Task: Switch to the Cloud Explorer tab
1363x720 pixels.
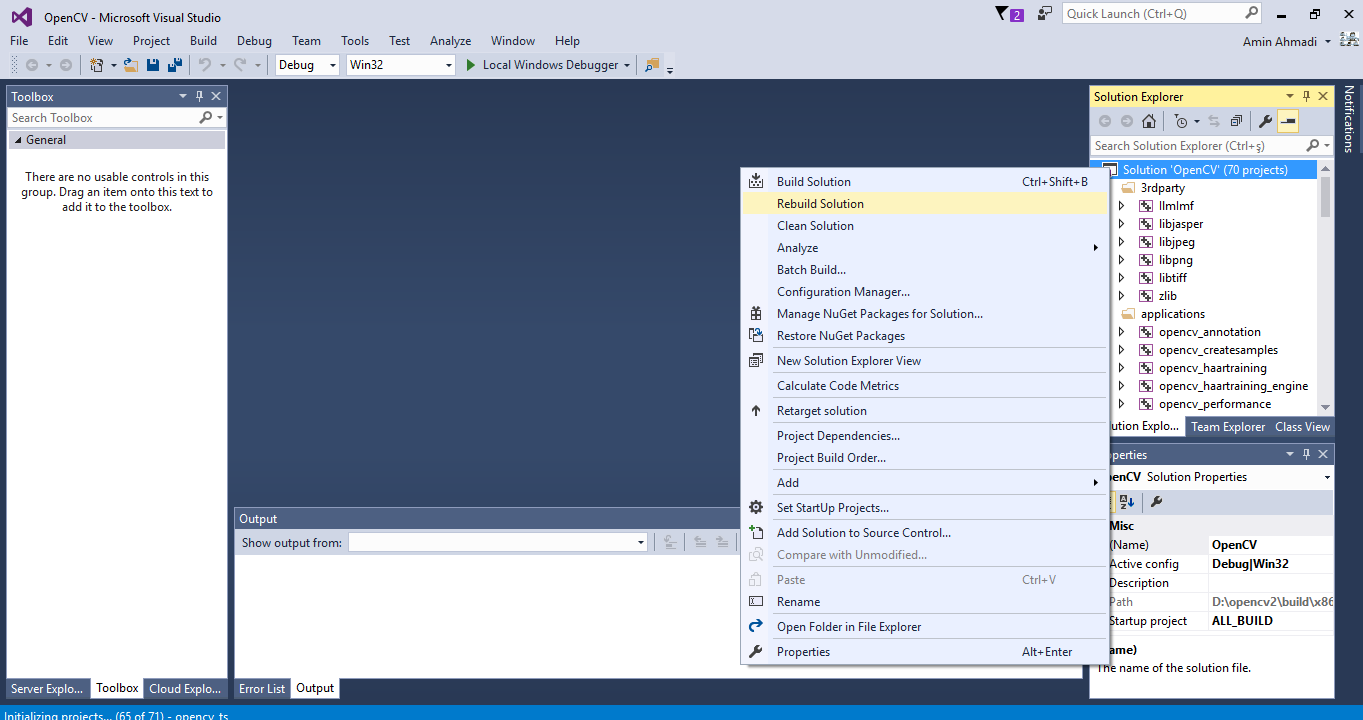Action: point(185,688)
